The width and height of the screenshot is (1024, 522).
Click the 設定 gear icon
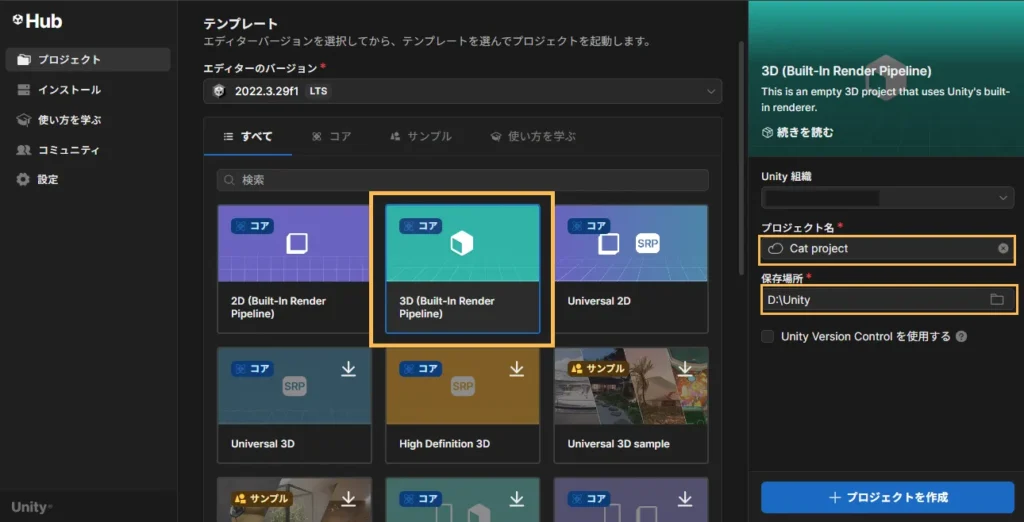(x=24, y=179)
